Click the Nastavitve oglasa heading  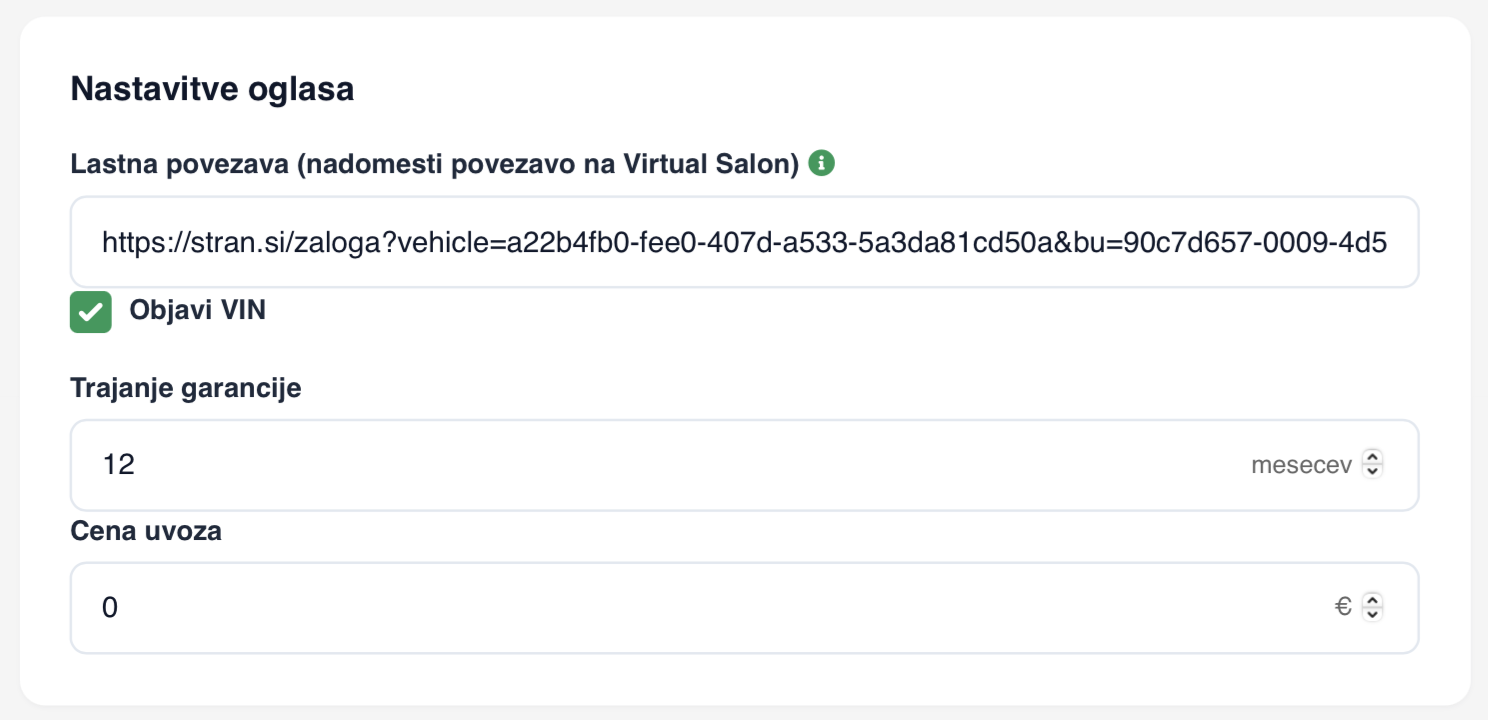[212, 89]
